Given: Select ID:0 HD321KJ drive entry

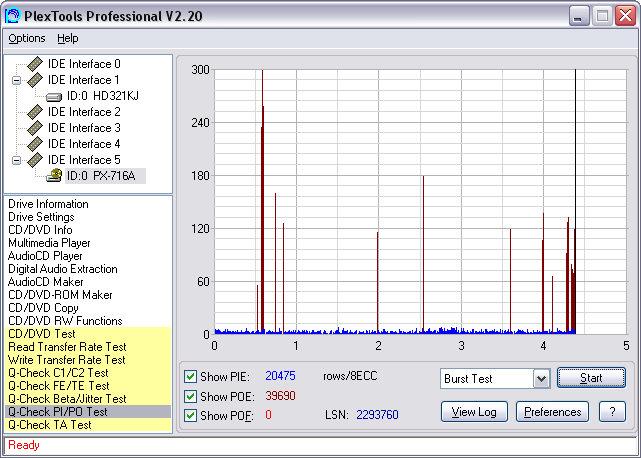Looking at the screenshot, I should point(103,96).
